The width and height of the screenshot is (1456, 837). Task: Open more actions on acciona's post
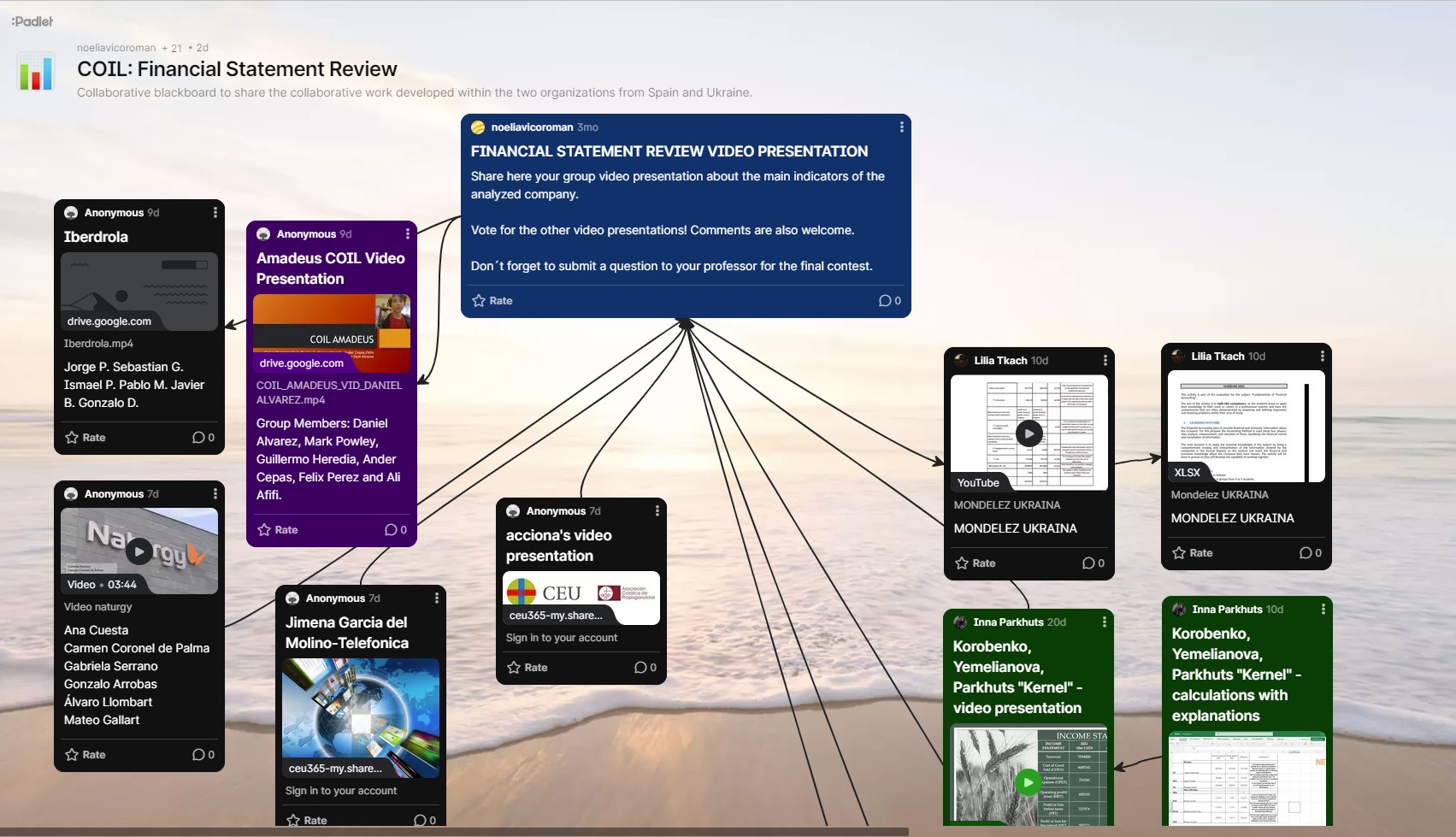[x=657, y=511]
